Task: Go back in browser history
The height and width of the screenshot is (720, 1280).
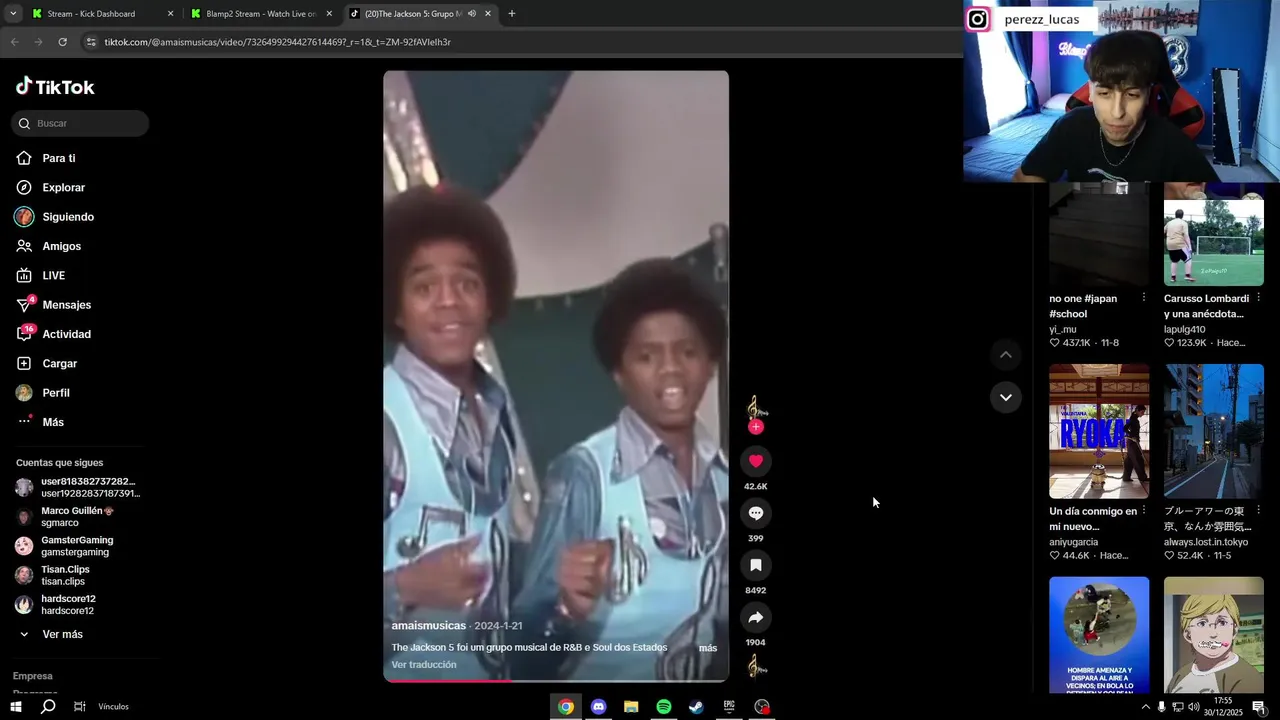Action: tap(14, 42)
